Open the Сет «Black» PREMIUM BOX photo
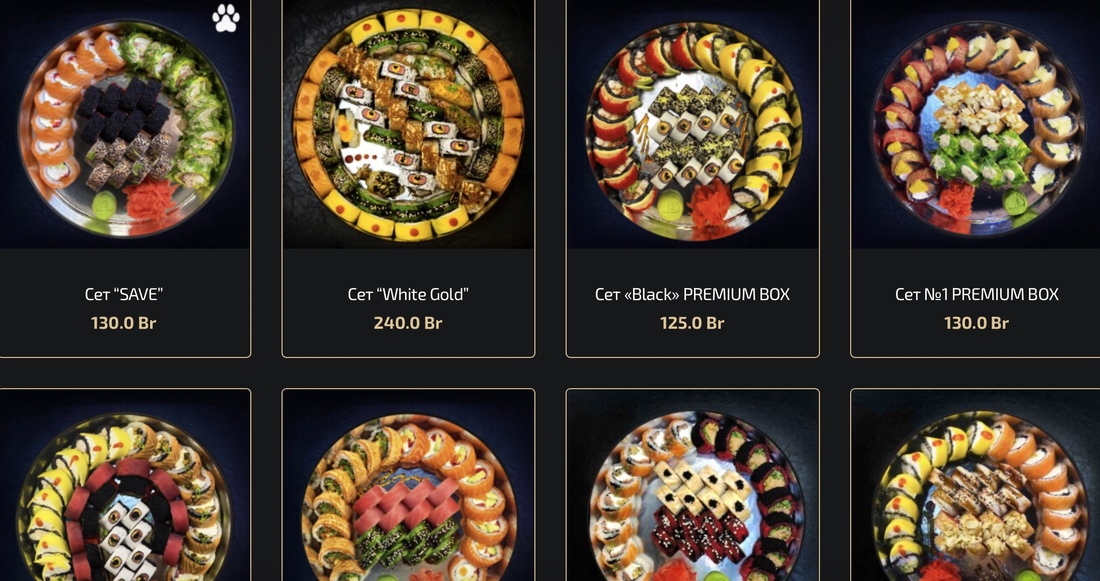 [x=692, y=124]
